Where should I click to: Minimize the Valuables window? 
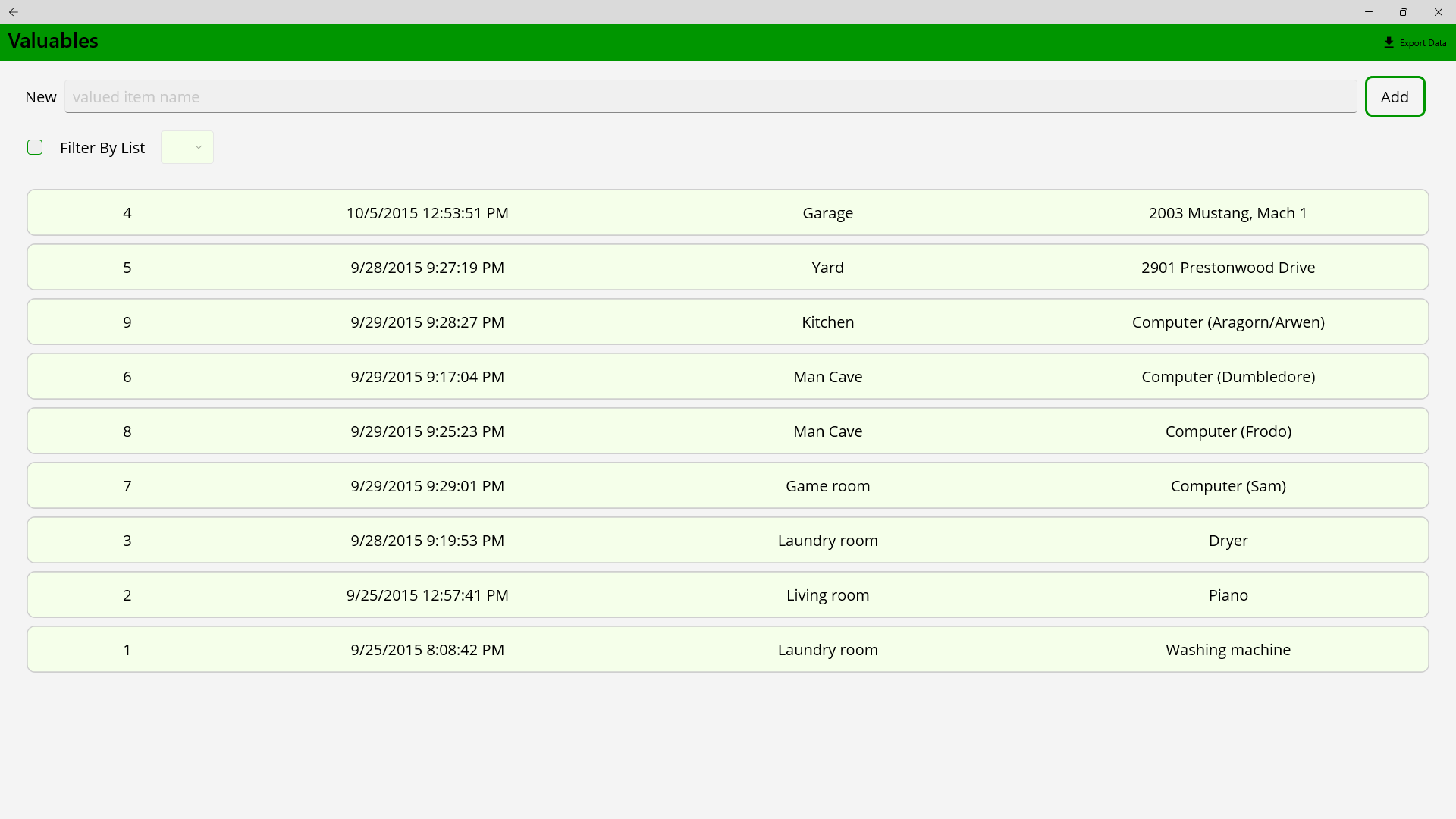[1369, 12]
